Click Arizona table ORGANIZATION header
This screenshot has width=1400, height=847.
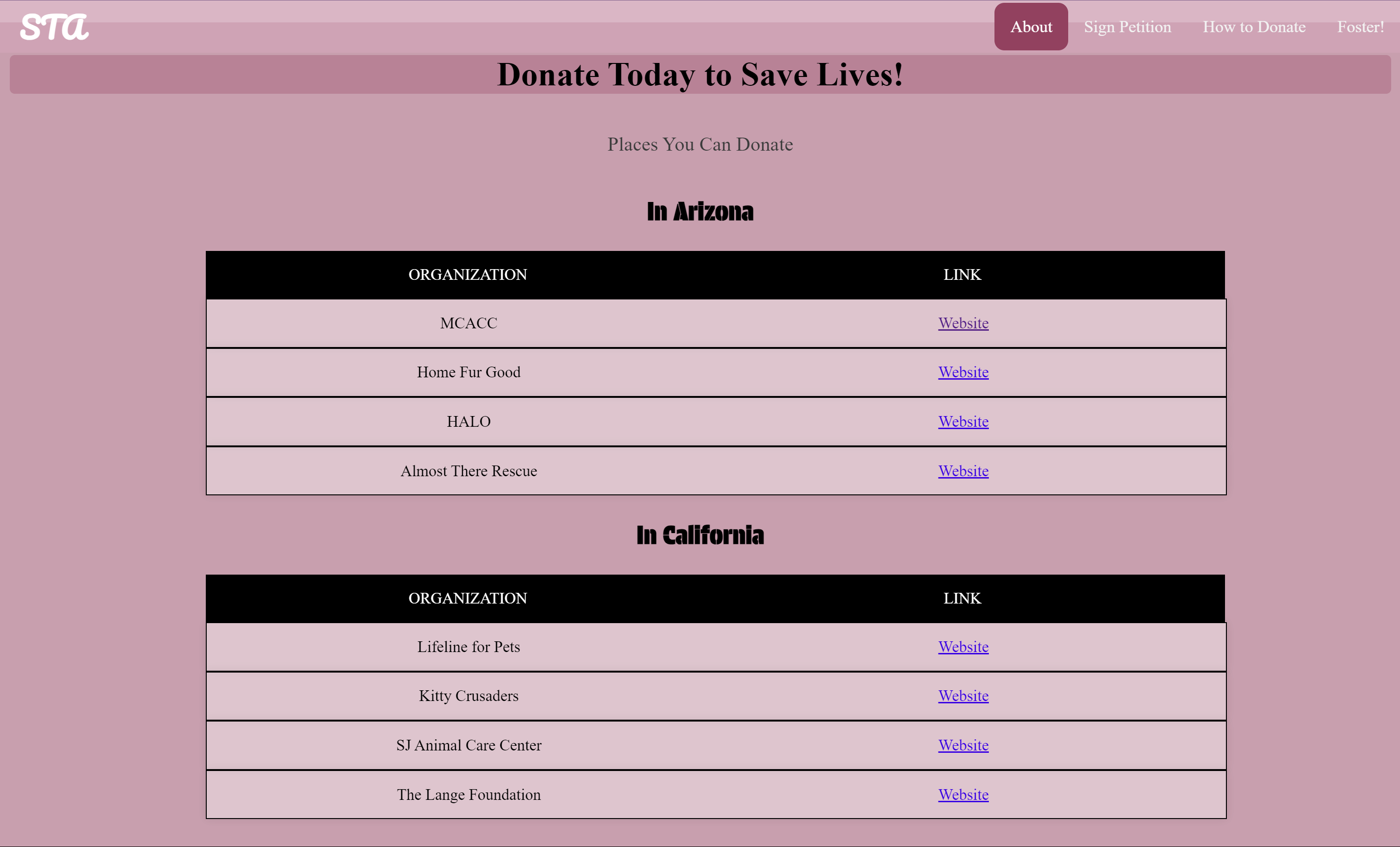[468, 275]
